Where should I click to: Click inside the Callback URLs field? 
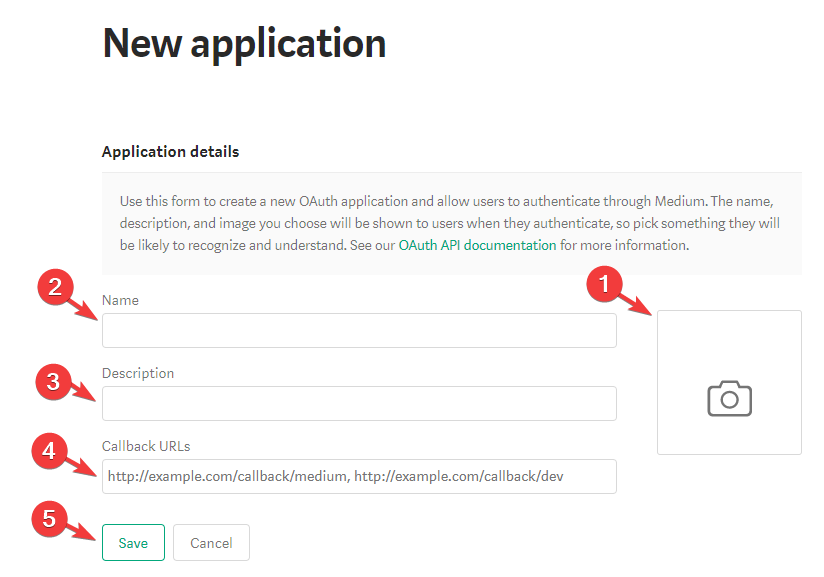pyautogui.click(x=359, y=477)
